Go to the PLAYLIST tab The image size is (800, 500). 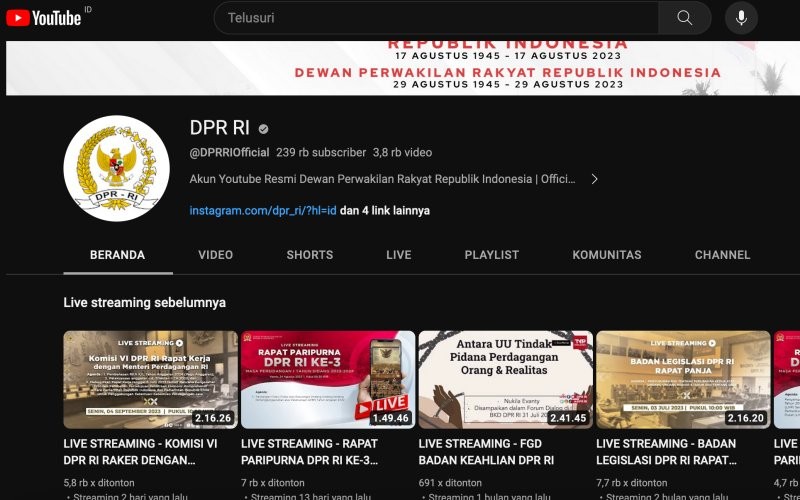pos(491,255)
